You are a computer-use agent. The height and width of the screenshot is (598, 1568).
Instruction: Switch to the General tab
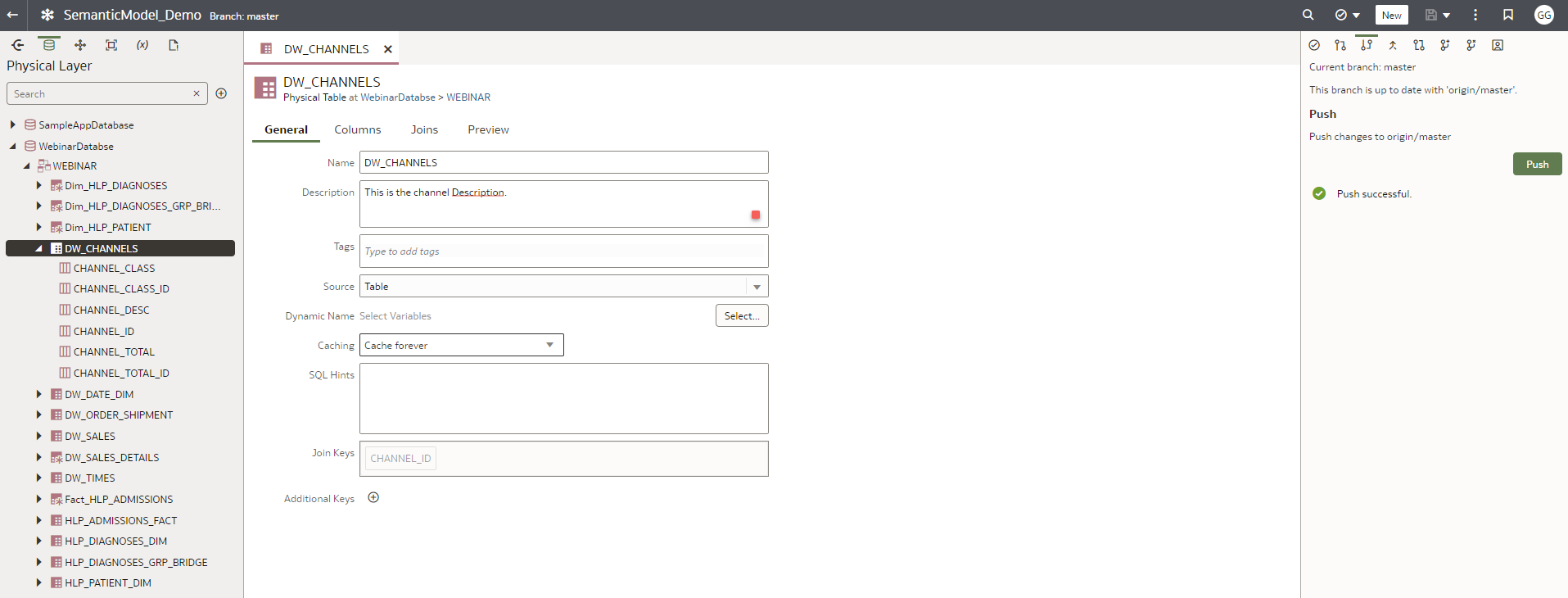286,129
